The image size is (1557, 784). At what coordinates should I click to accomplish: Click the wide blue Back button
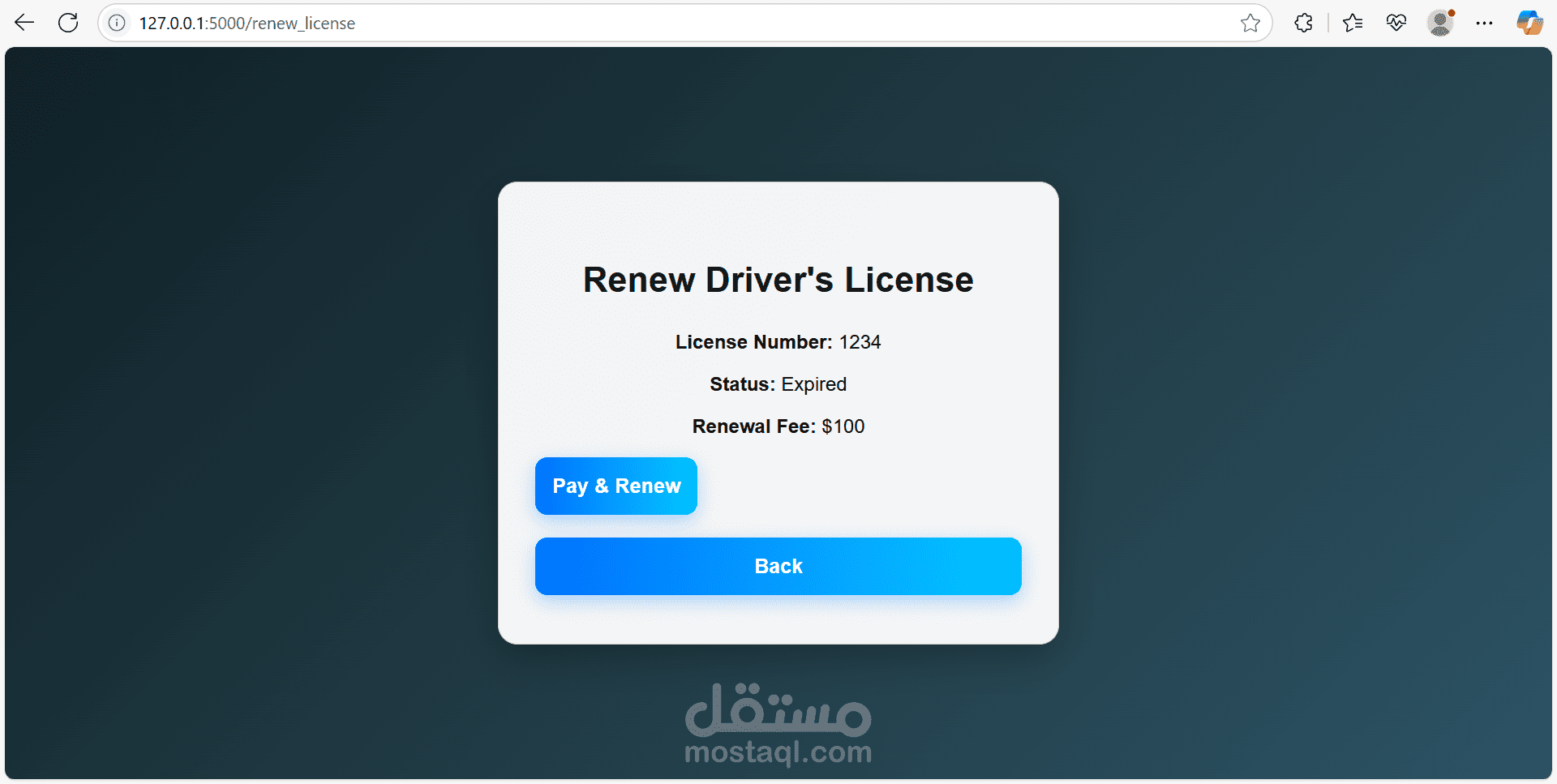[778, 566]
